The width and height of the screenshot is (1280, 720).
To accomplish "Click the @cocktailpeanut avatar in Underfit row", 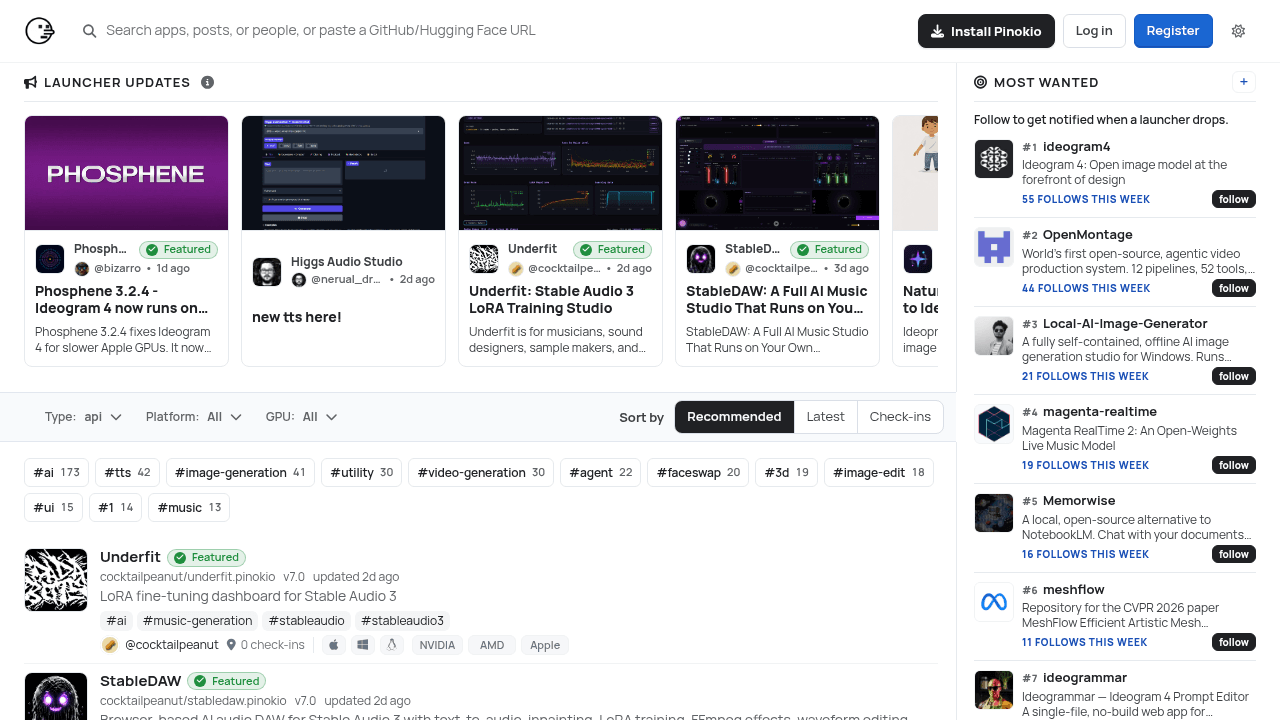I will point(110,645).
